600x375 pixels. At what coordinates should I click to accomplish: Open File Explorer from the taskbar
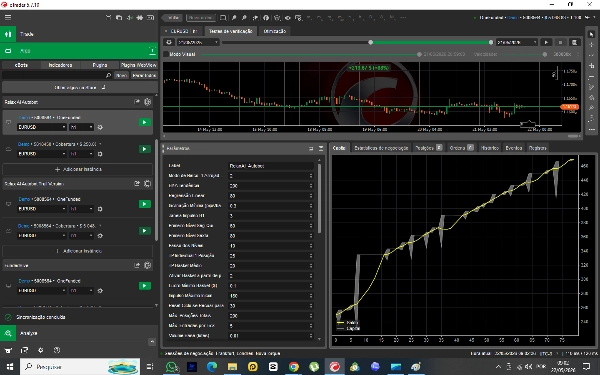pos(232,367)
